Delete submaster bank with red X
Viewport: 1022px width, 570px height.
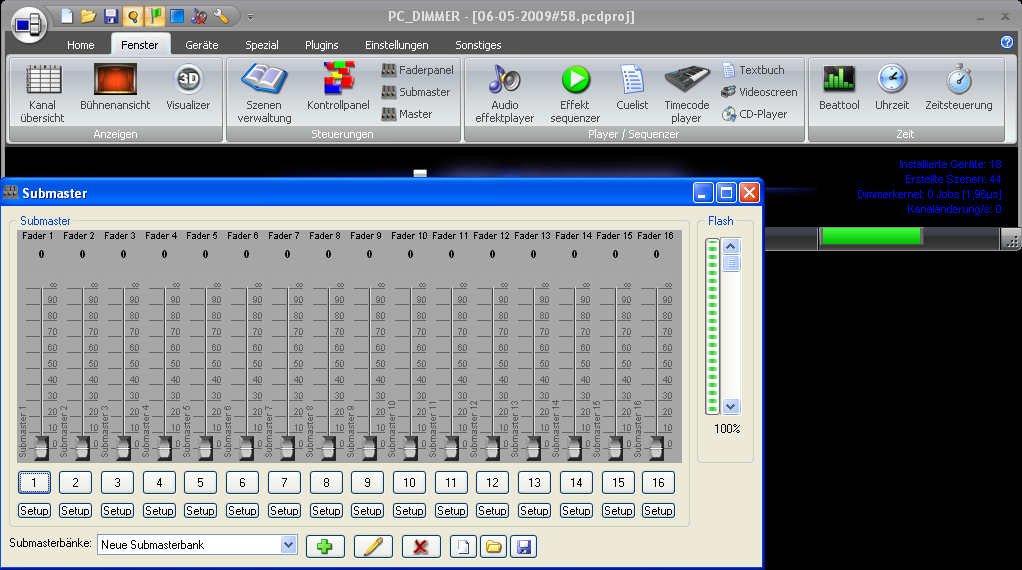tap(421, 546)
